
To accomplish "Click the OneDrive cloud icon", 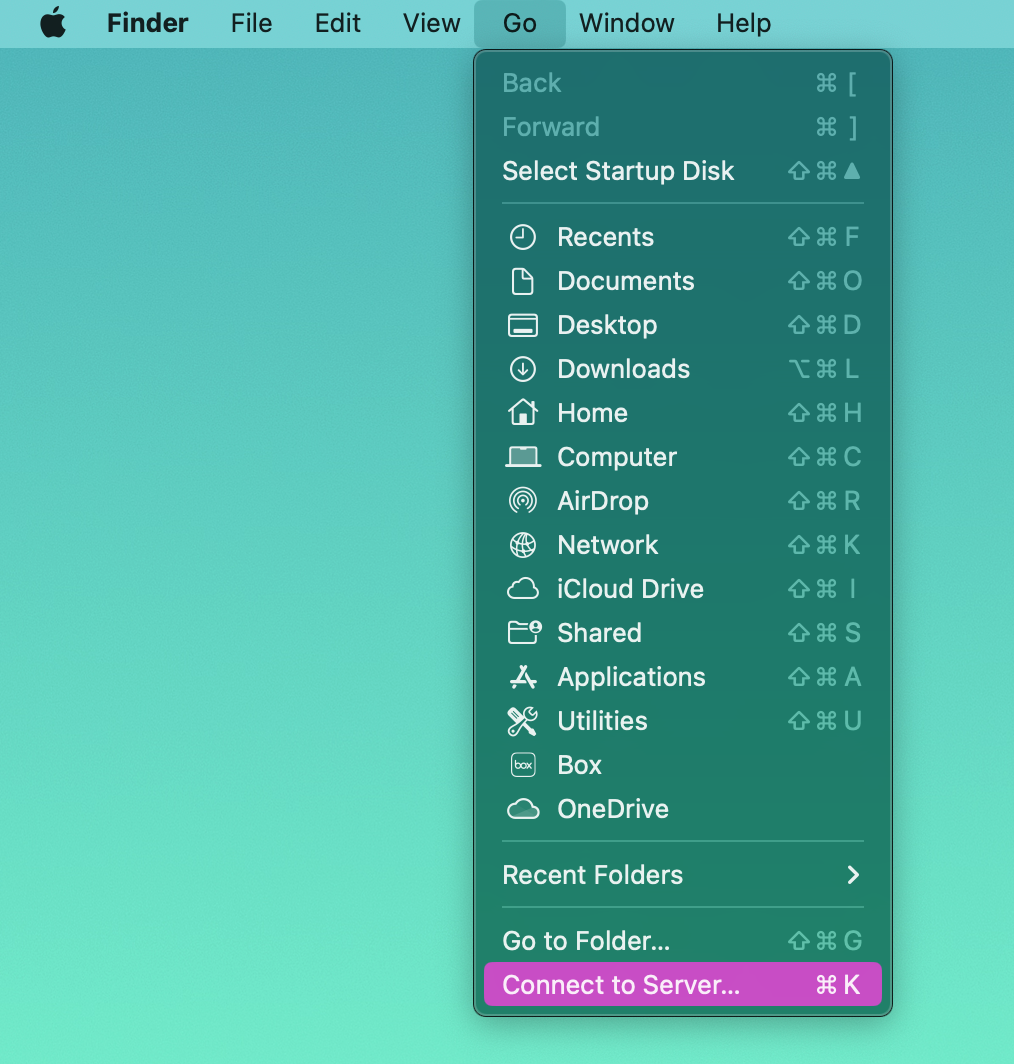I will 523,809.
